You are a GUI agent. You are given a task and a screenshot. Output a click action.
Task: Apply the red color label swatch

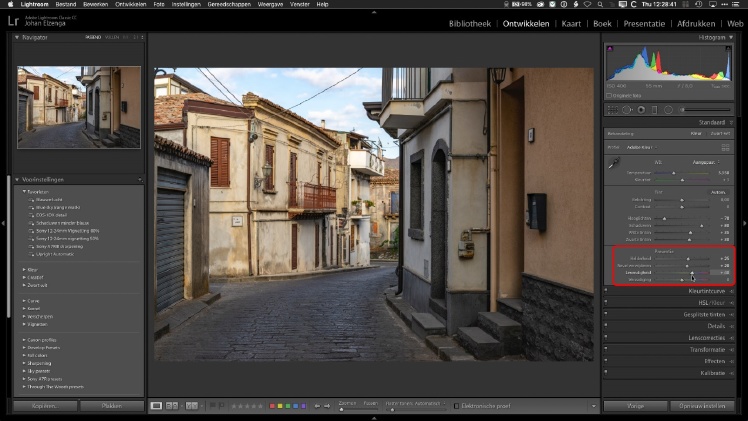[272, 406]
